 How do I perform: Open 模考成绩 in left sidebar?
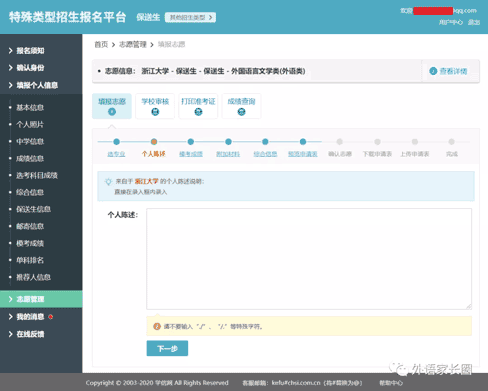point(30,243)
